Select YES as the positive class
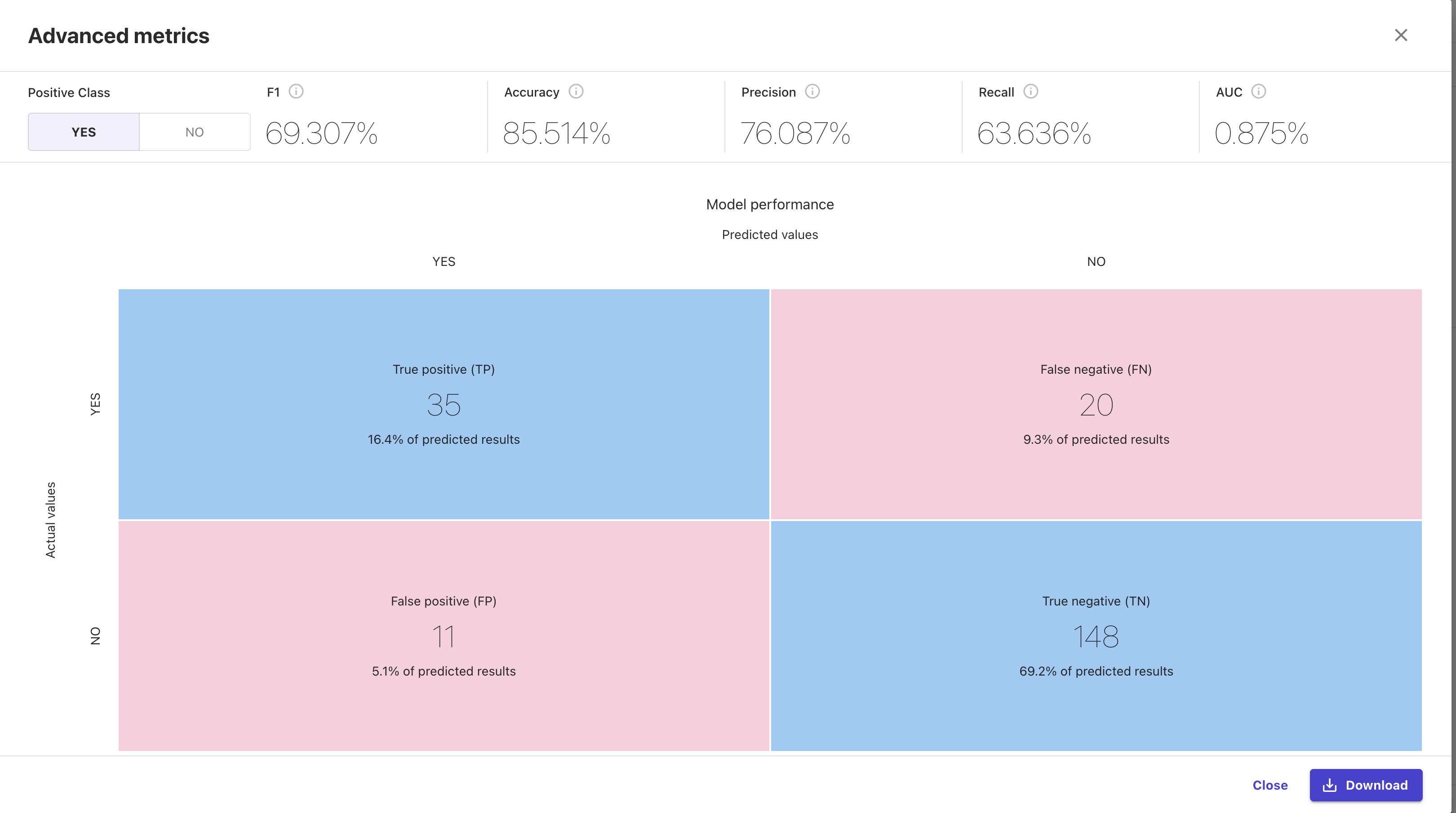 click(84, 132)
